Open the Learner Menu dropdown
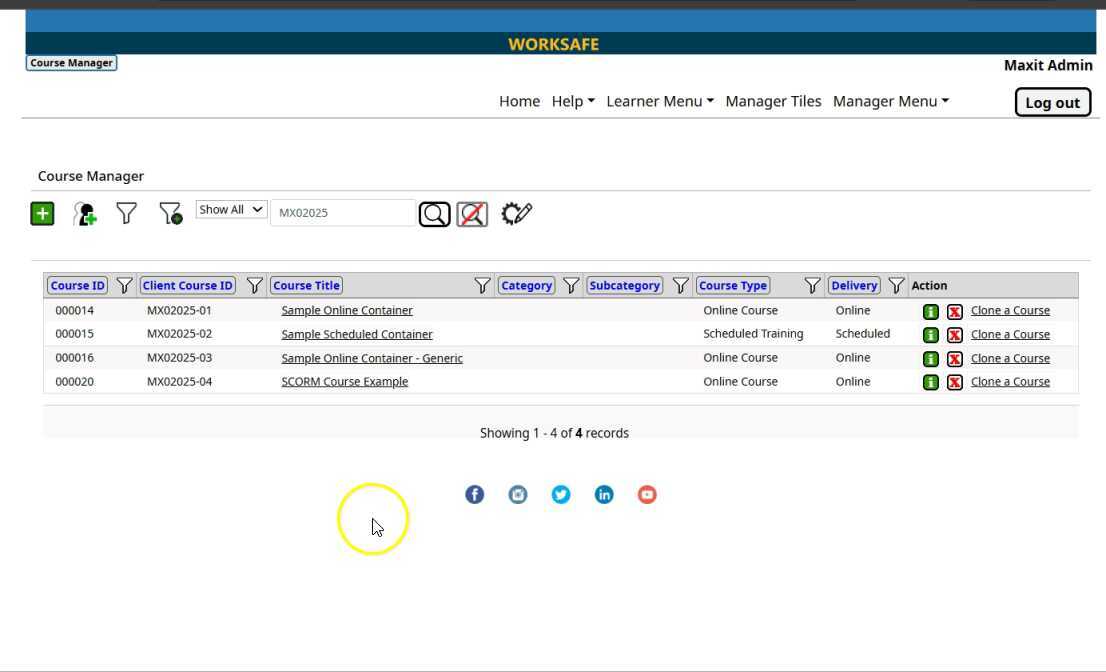This screenshot has width=1106, height=672. click(659, 101)
